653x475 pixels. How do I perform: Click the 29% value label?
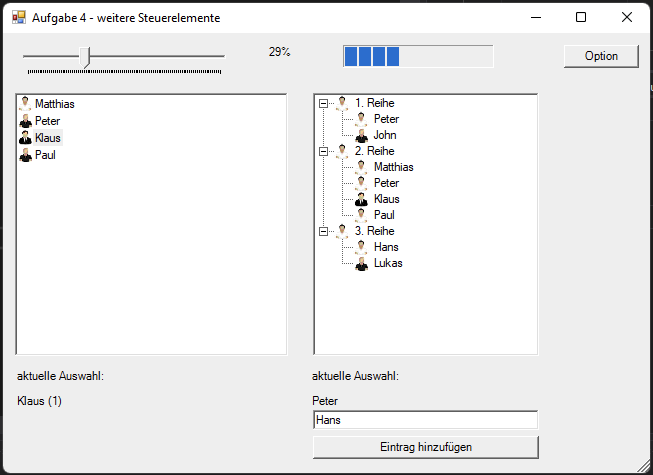pos(279,52)
